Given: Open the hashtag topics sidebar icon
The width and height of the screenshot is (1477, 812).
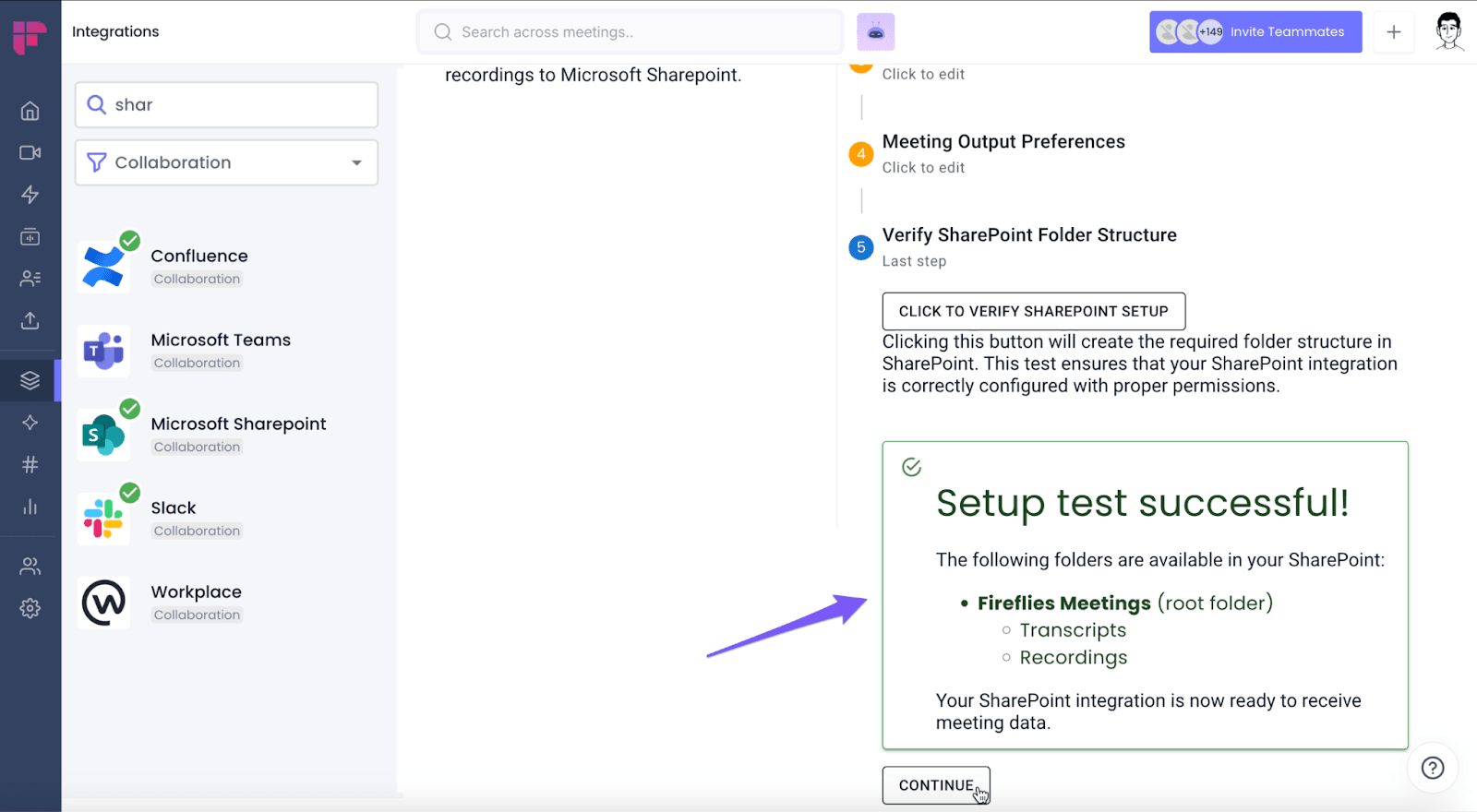Looking at the screenshot, I should point(30,464).
